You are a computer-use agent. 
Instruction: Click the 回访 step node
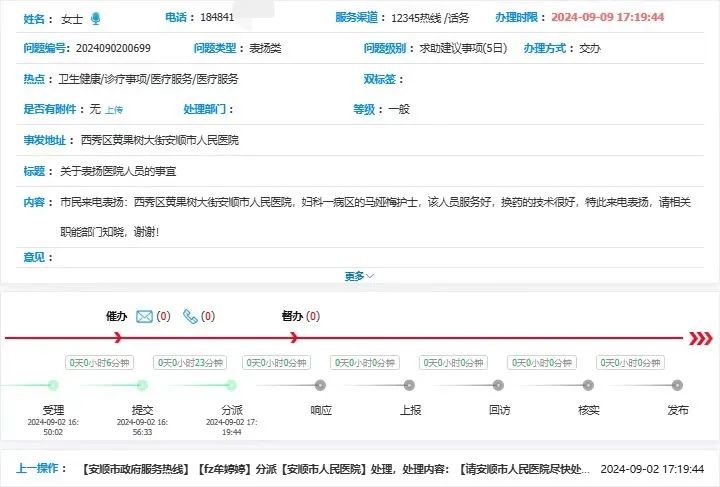point(498,385)
